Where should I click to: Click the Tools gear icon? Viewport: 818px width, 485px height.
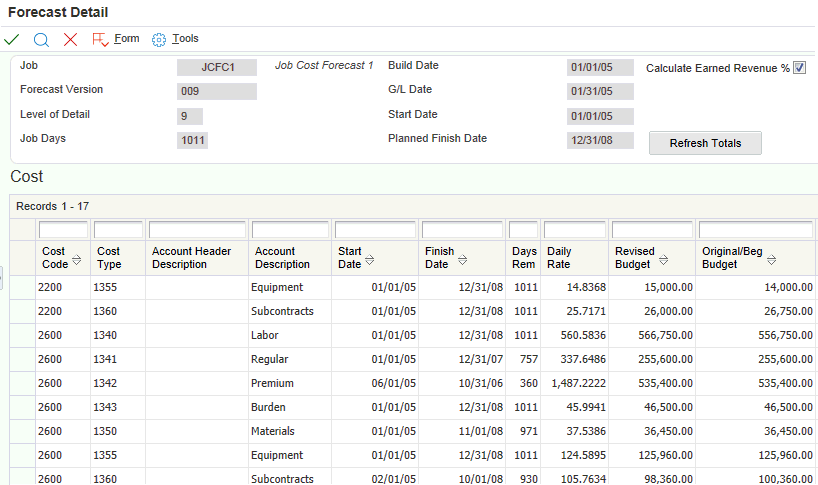point(158,39)
